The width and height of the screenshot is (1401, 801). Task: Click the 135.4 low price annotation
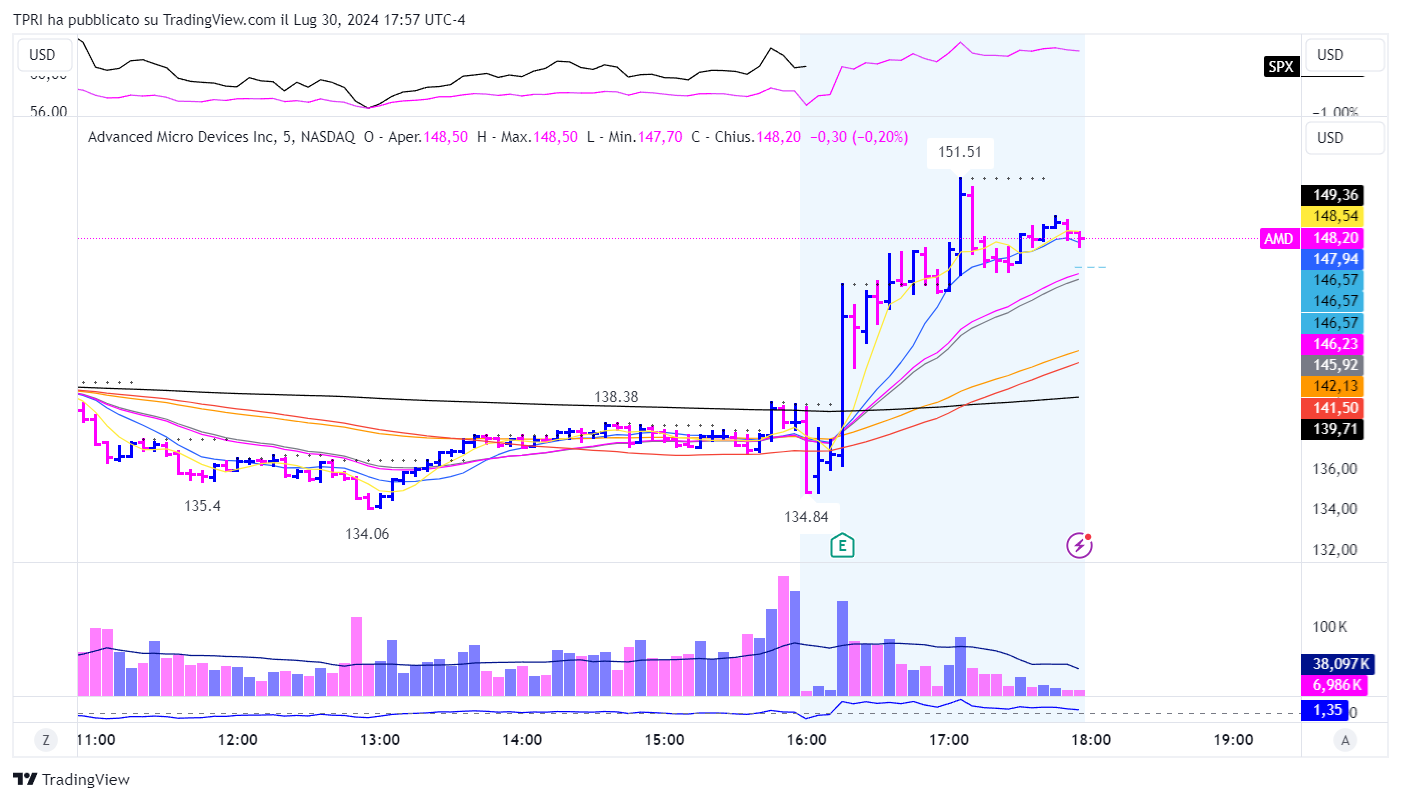click(202, 506)
